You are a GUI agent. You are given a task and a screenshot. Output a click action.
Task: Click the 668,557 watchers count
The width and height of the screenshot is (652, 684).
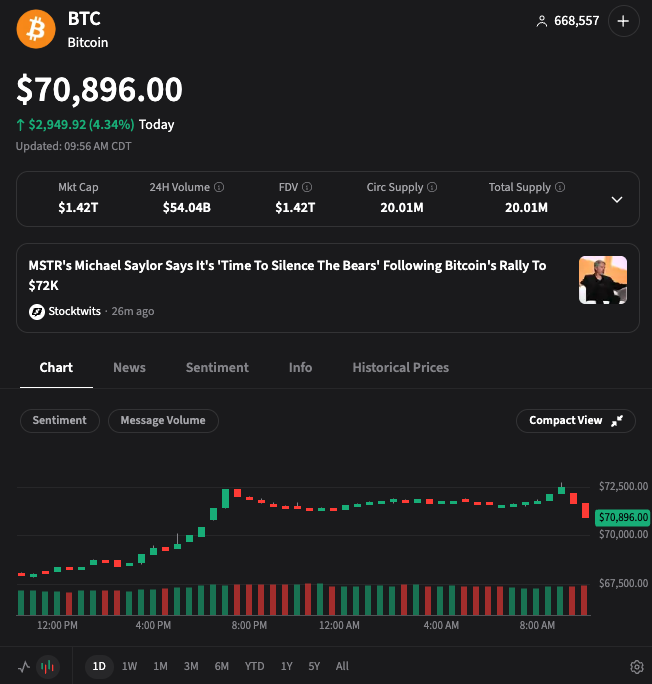pos(577,21)
